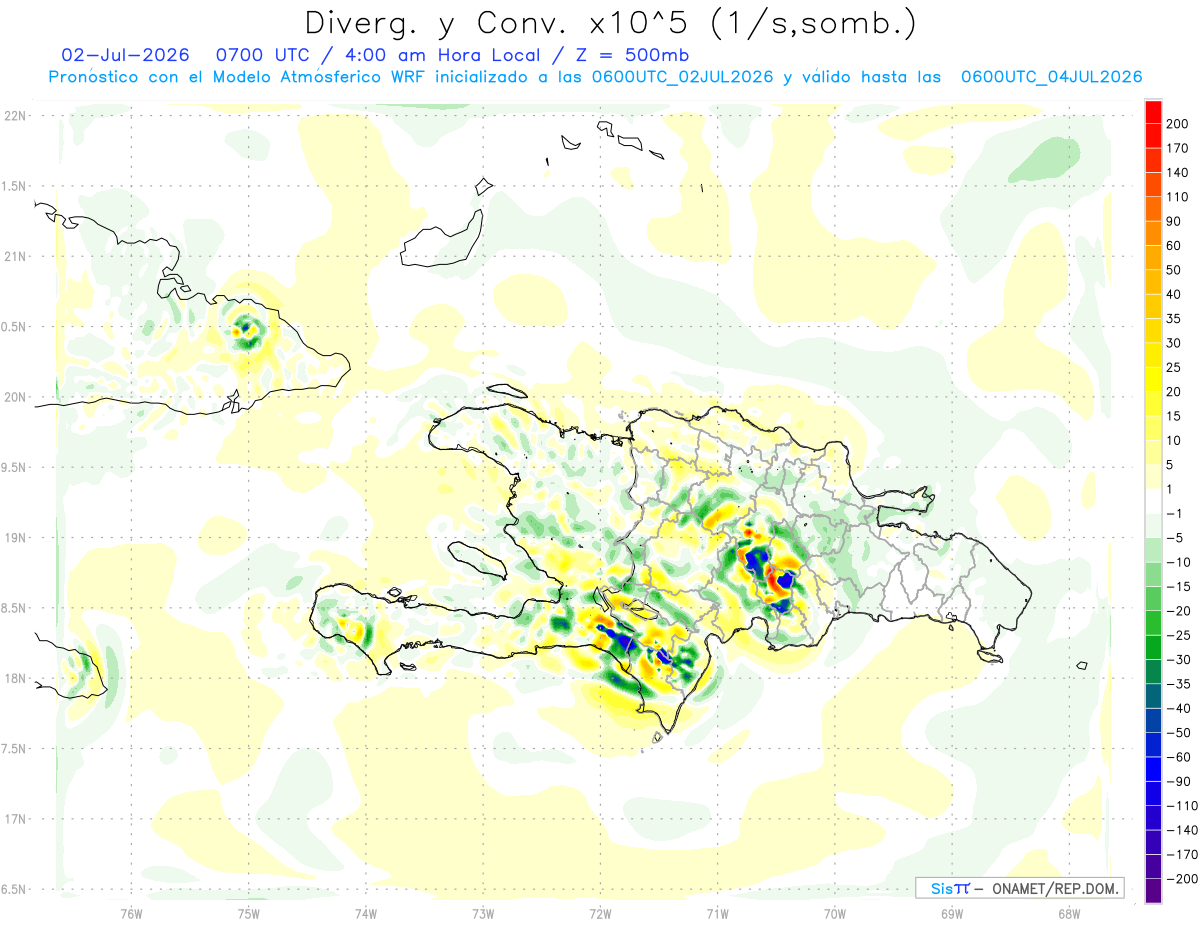Click the negative '-90' color scale value
This screenshot has height=927, width=1200.
tap(1178, 781)
